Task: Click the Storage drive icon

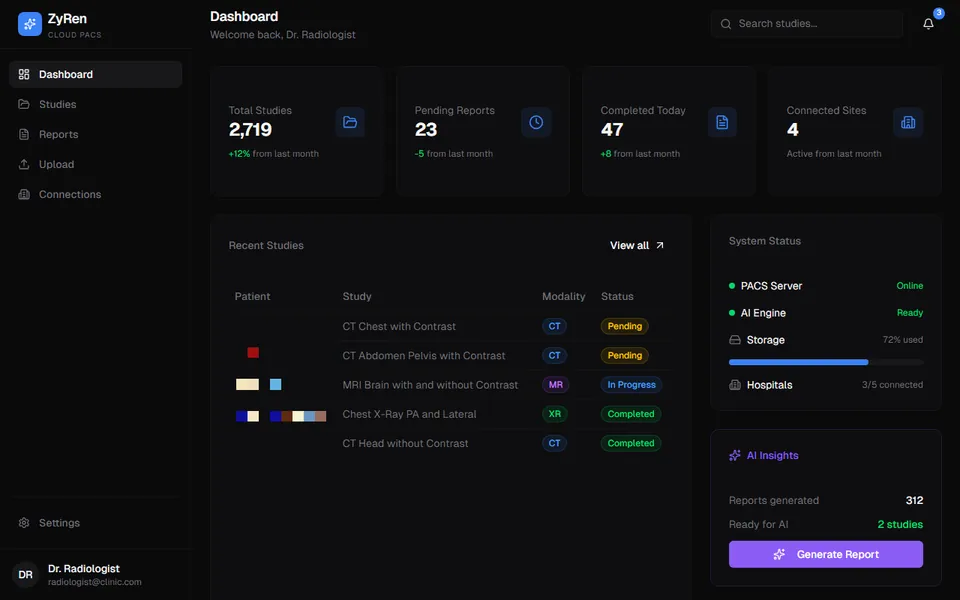Action: pos(735,340)
